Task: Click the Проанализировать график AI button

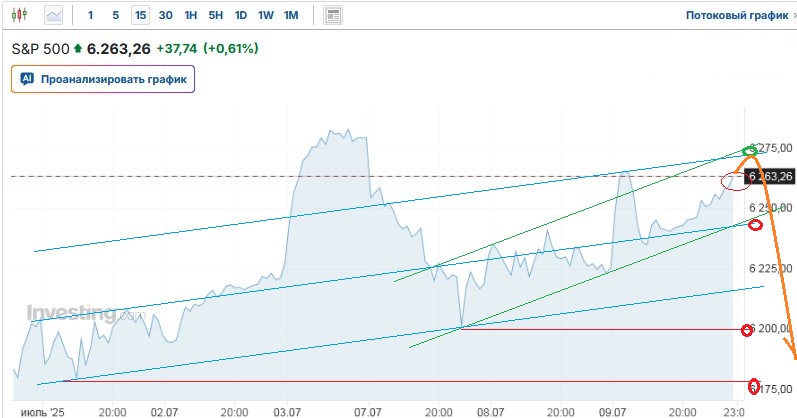Action: [x=103, y=78]
